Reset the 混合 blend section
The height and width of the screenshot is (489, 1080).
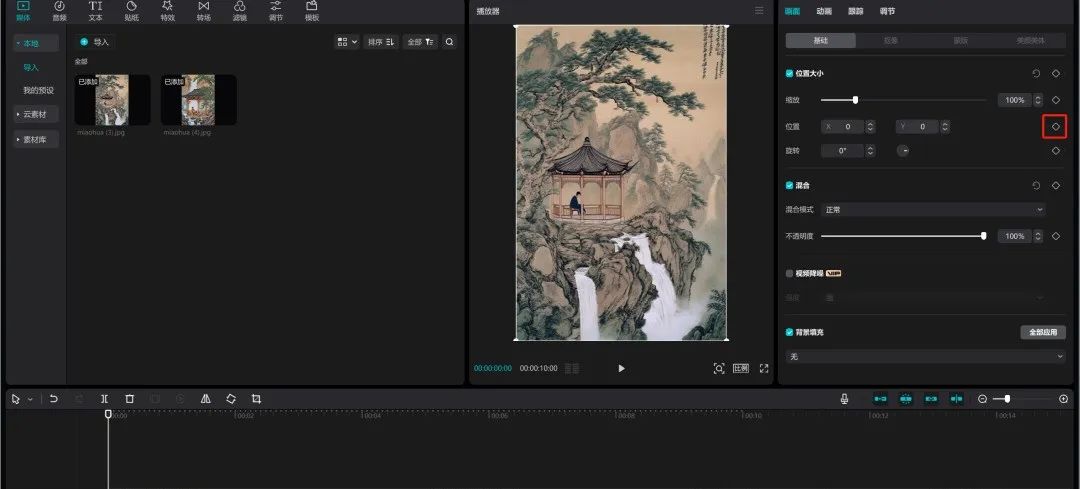click(x=1036, y=185)
